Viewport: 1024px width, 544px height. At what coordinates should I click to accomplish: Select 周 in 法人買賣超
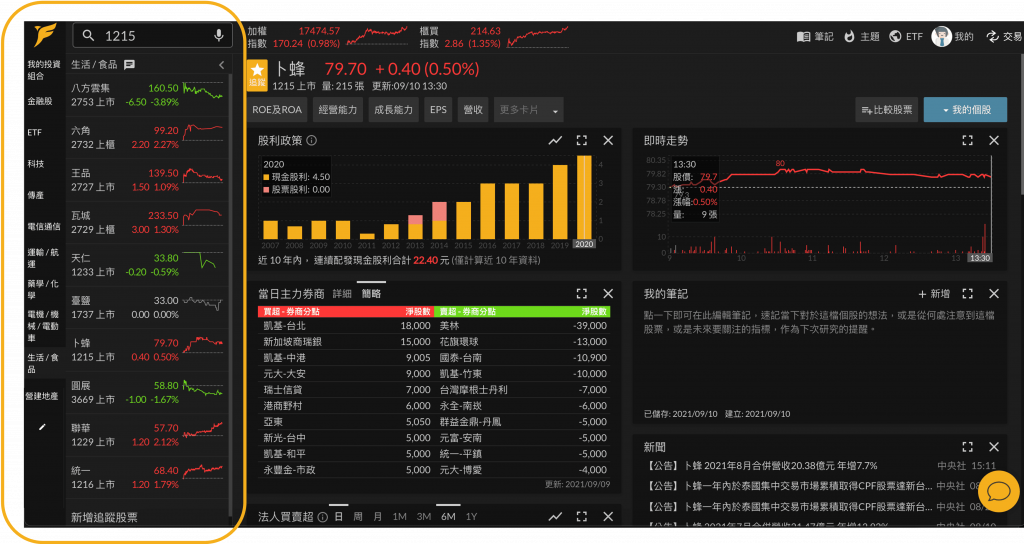click(358, 517)
